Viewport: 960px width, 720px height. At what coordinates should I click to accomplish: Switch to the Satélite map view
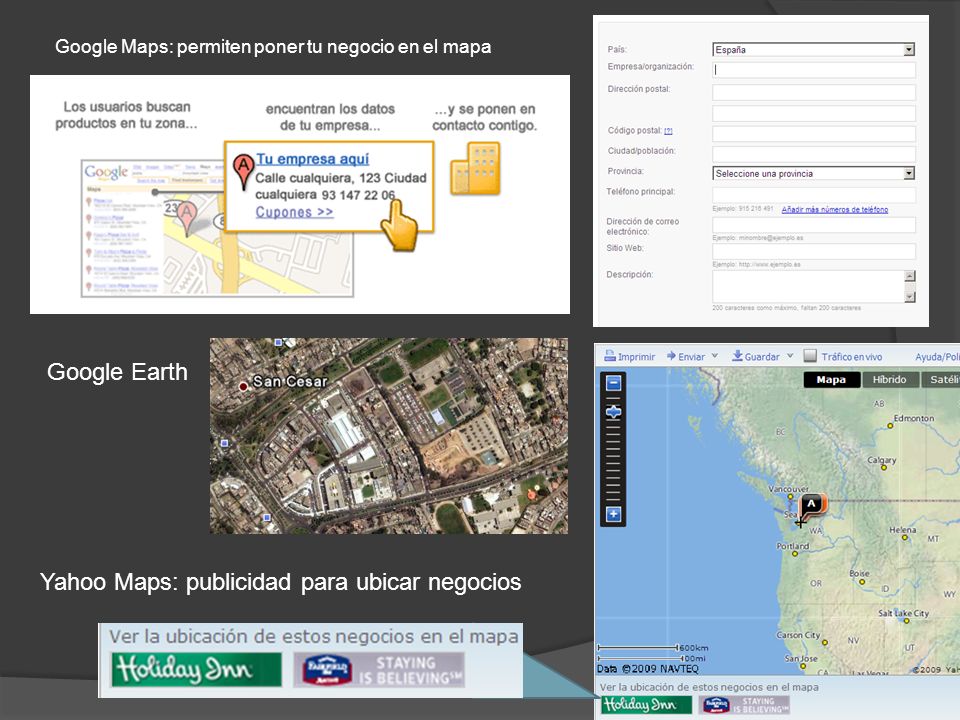coord(942,380)
